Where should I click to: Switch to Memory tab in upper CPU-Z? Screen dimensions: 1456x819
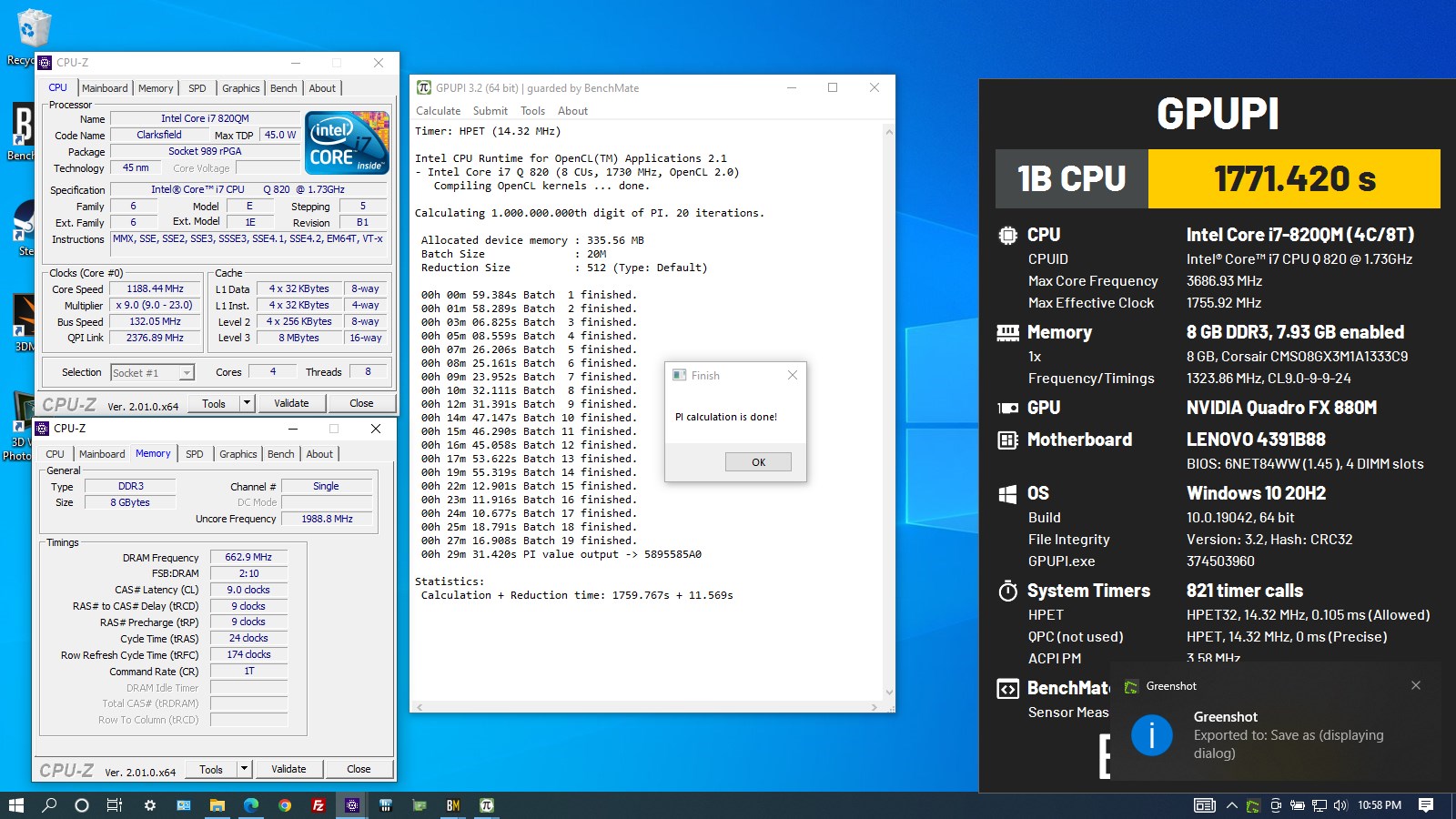156,88
